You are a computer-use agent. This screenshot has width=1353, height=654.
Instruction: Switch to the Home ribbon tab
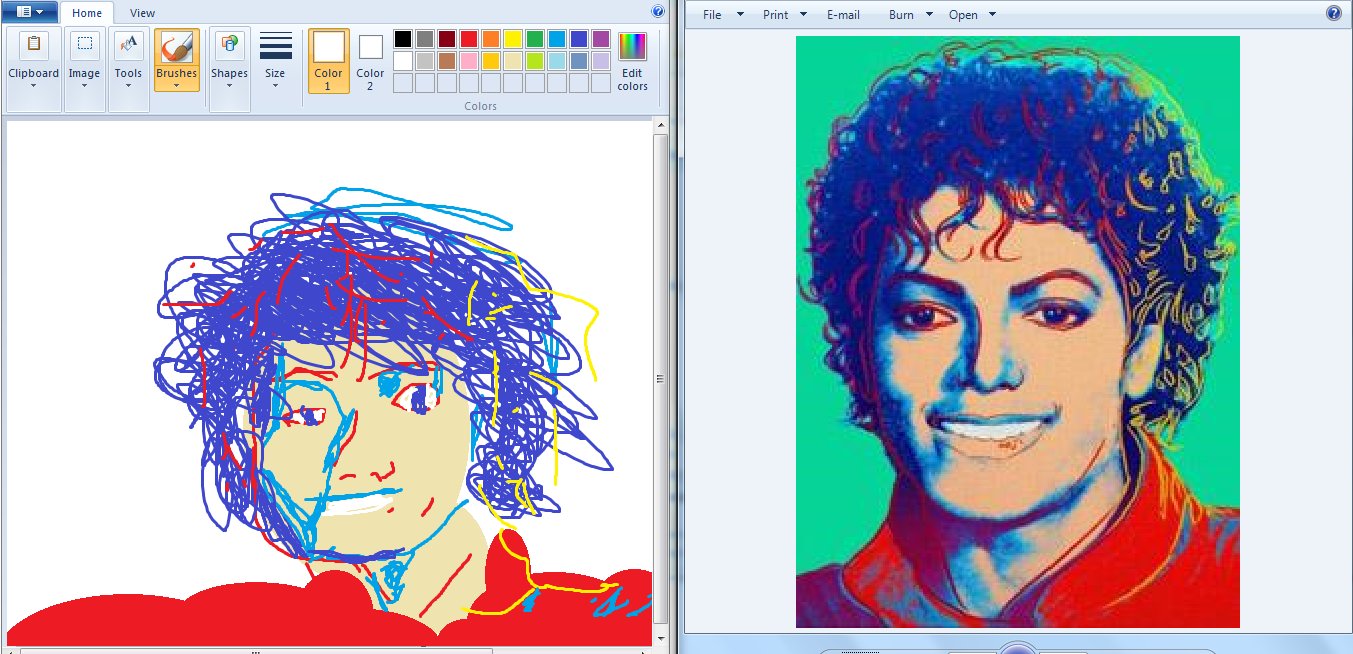pos(87,13)
